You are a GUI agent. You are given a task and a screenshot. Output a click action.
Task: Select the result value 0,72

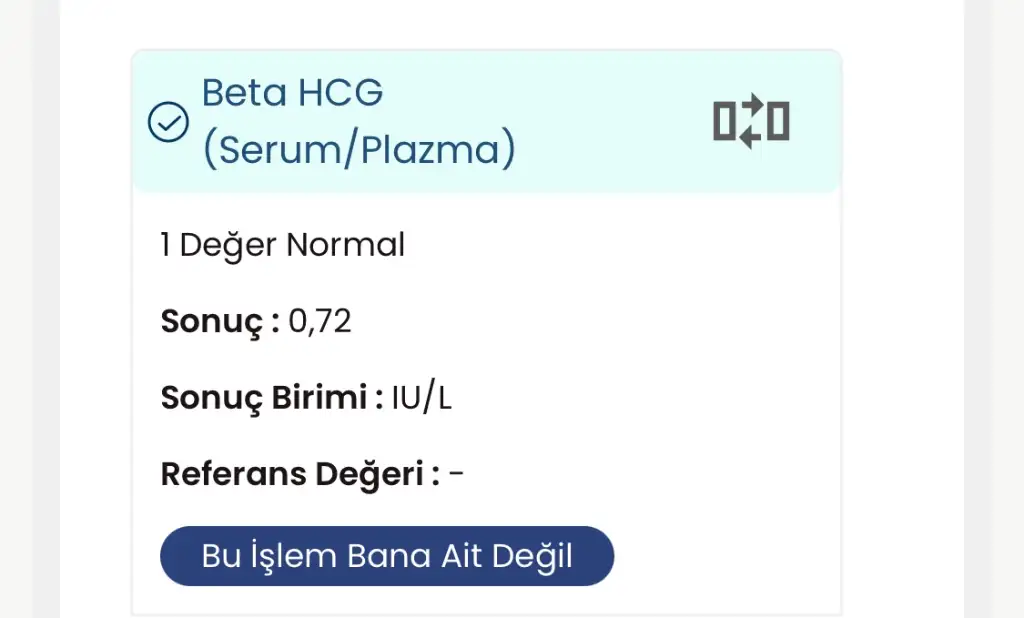[320, 322]
